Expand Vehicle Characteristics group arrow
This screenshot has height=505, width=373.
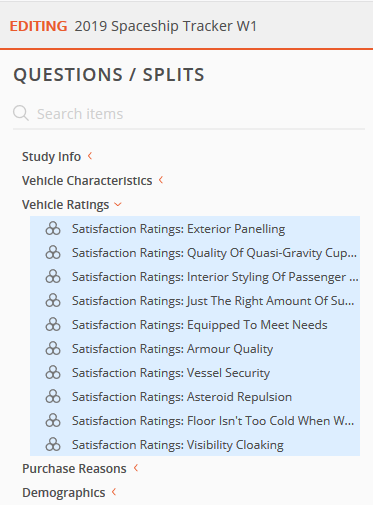click(x=161, y=180)
